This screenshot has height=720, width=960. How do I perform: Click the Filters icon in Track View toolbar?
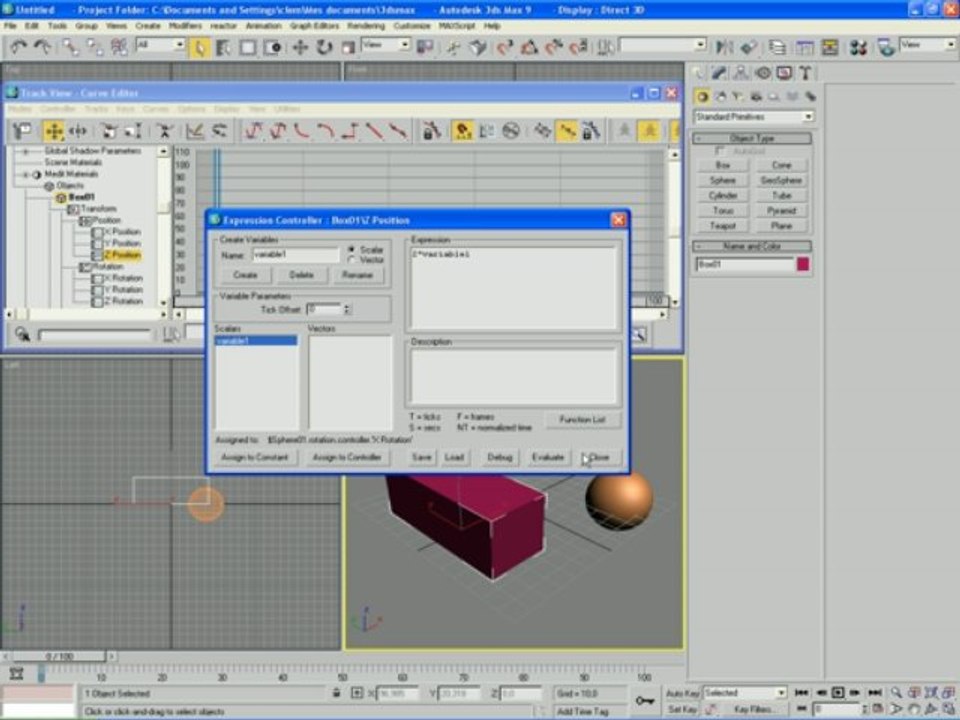[23, 130]
